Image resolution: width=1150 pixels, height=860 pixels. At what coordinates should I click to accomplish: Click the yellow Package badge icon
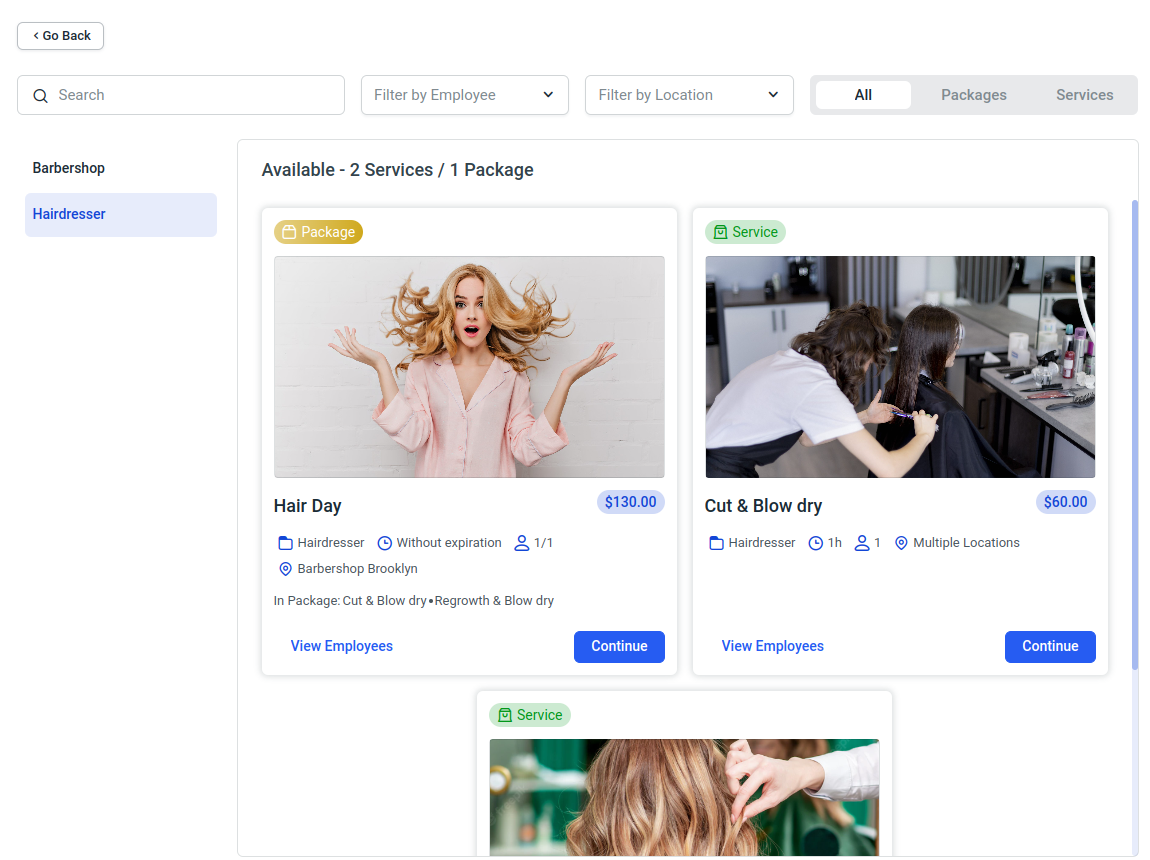coord(289,232)
